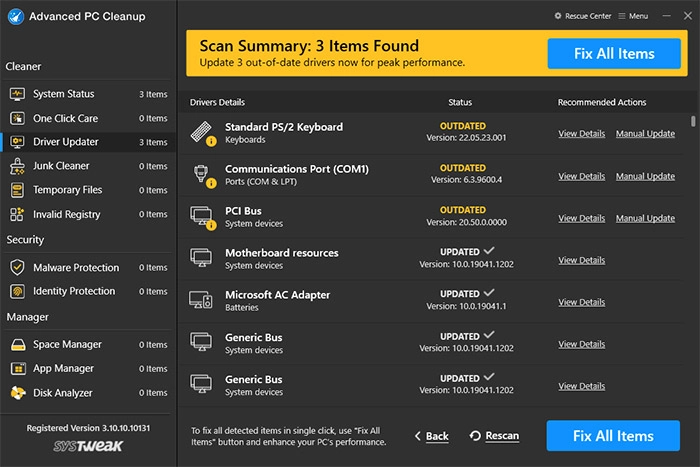700x467 pixels.
Task: Click Scan Summary: 3 Items Found heading
Action: [309, 46]
